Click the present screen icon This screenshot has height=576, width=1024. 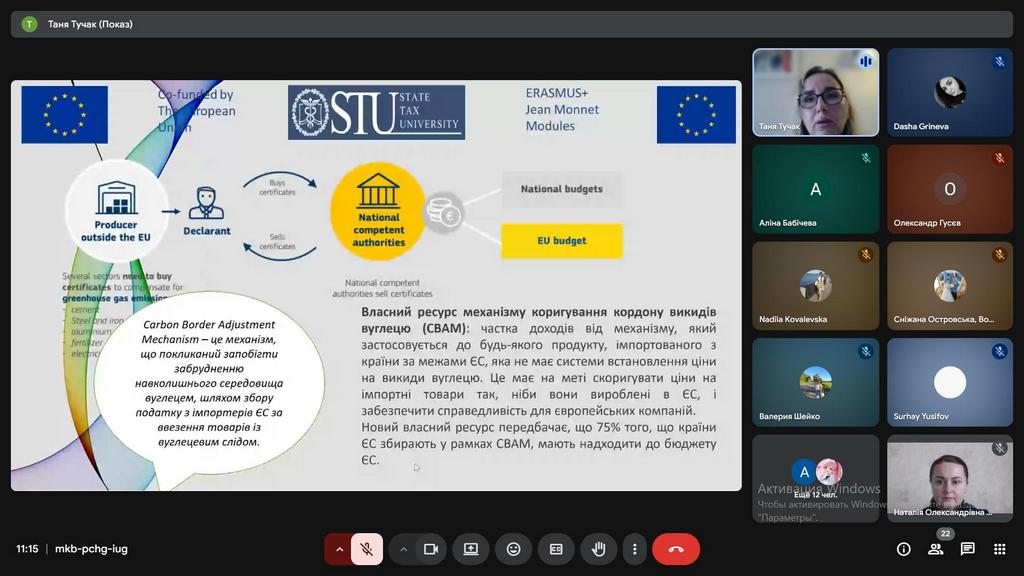coord(471,549)
